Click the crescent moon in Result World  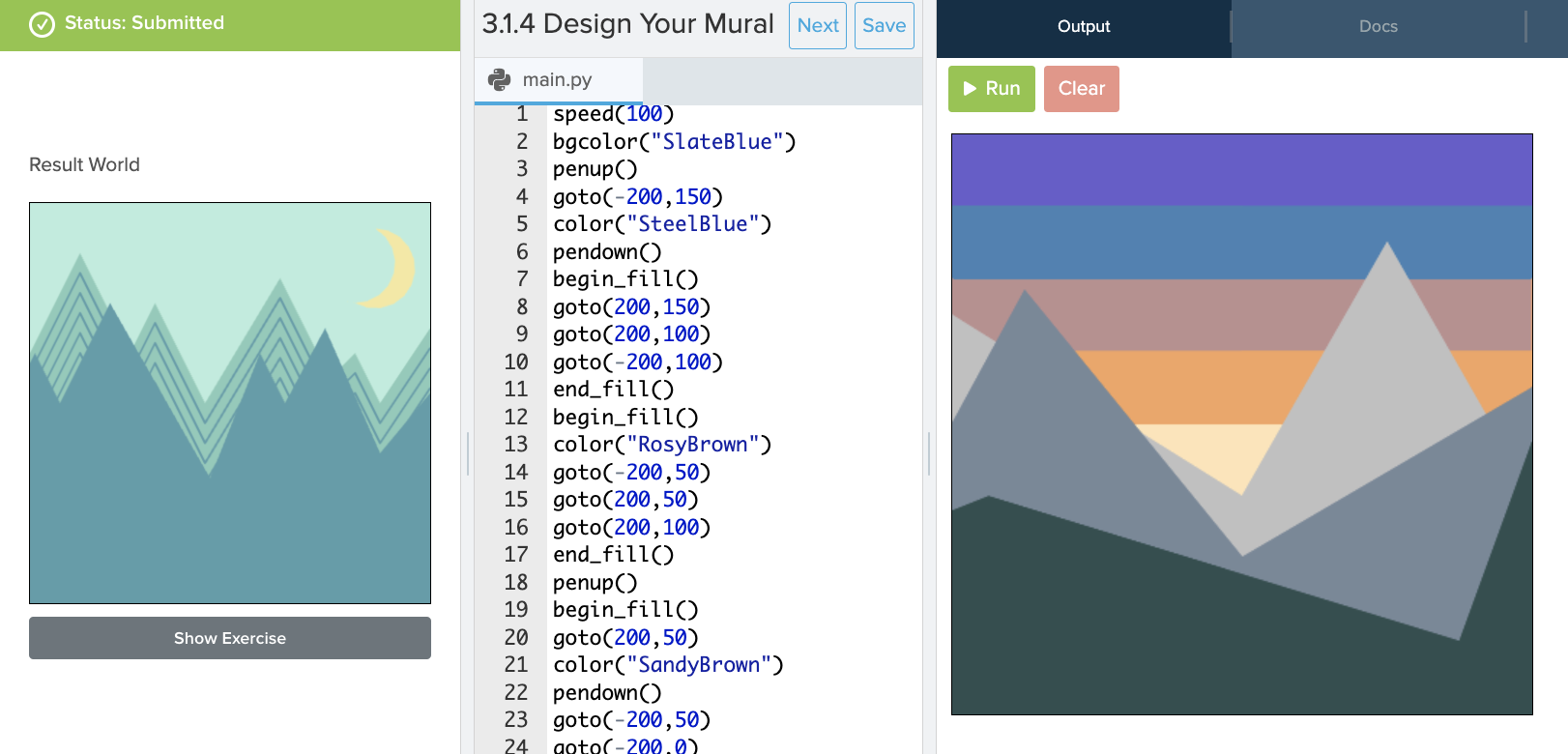click(390, 268)
